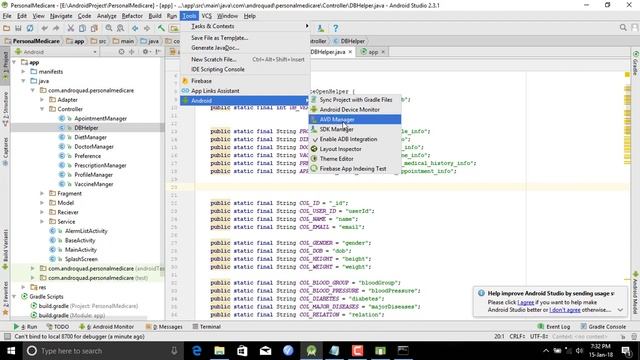Expand the Adapter package
The image size is (640, 360).
pyautogui.click(x=42, y=100)
